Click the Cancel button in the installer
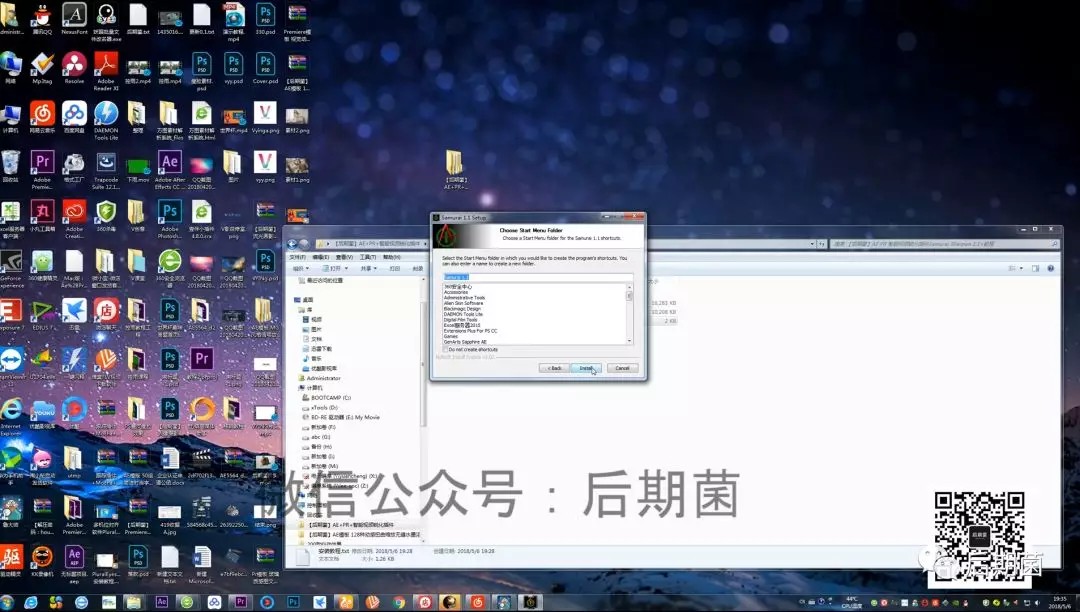The image size is (1080, 612). coord(622,368)
